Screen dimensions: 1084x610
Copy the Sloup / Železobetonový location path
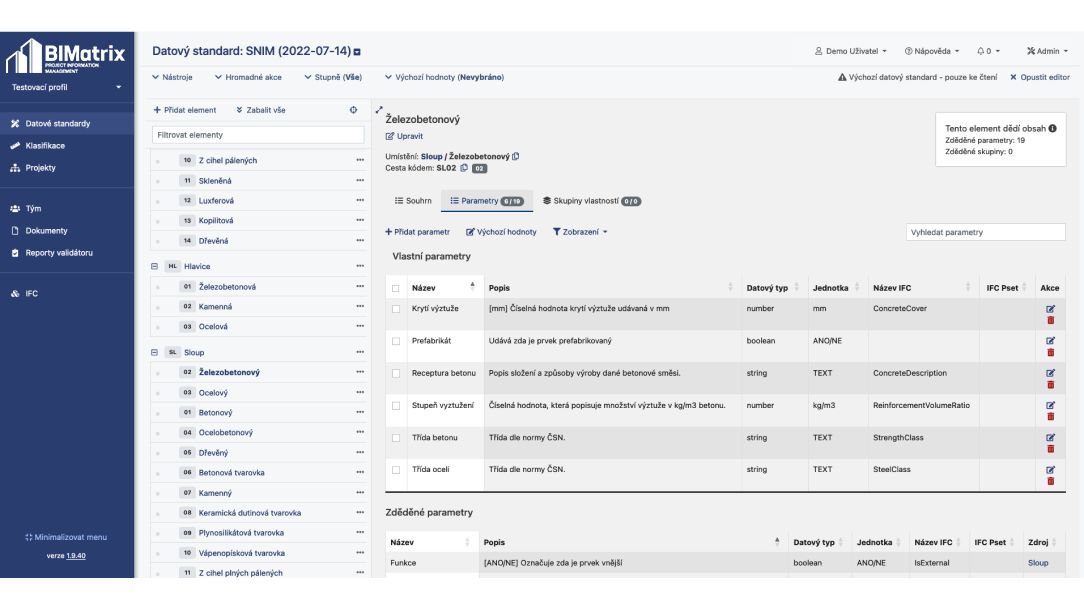(x=516, y=156)
